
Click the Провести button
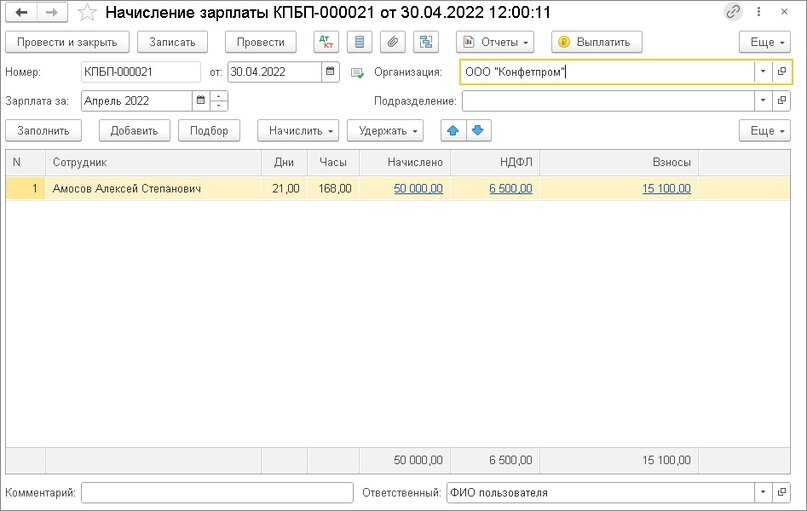tap(260, 42)
